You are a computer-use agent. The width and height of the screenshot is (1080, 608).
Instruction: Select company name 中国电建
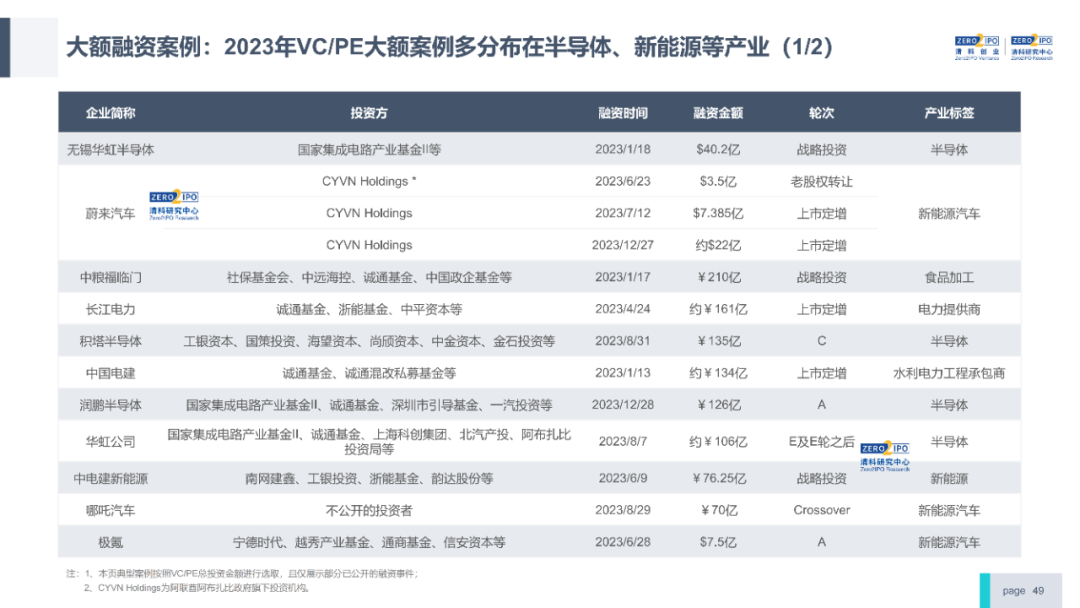coord(110,373)
